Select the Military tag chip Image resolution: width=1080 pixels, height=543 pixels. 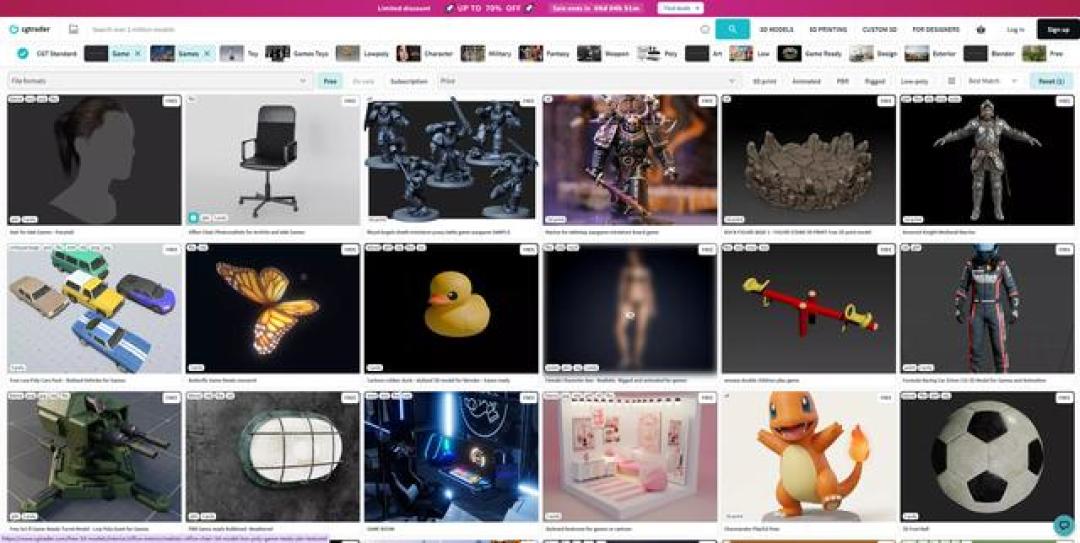pos(486,53)
